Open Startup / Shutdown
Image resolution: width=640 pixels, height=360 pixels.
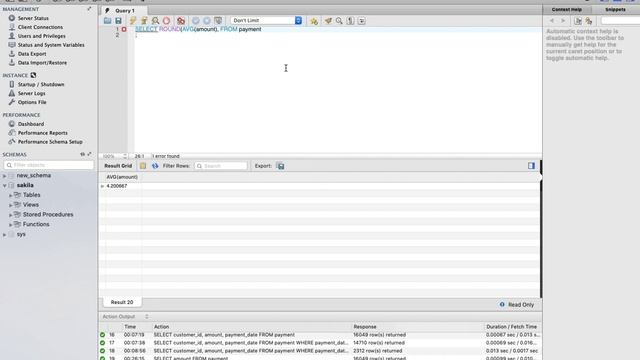coord(41,84)
